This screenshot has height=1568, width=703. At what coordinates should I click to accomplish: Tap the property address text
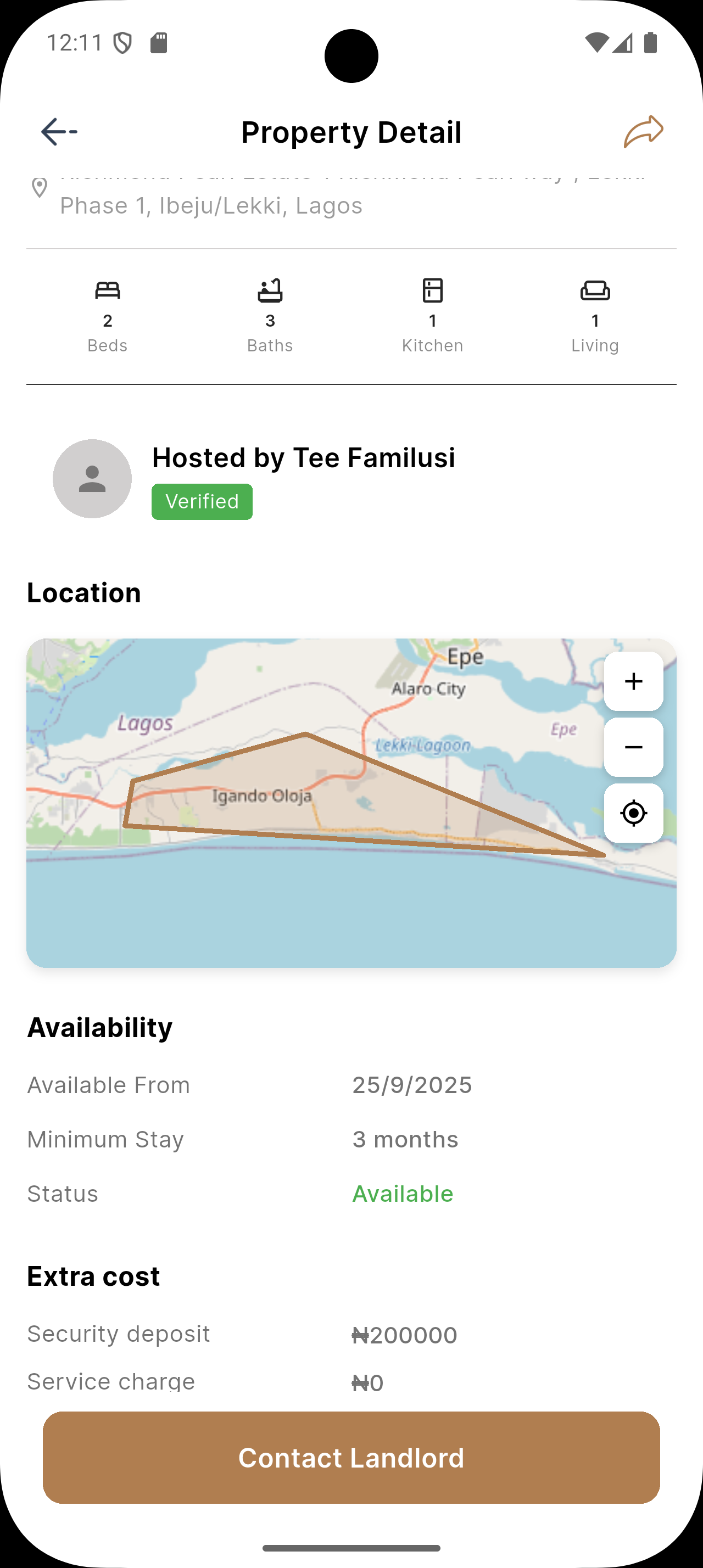[x=211, y=206]
